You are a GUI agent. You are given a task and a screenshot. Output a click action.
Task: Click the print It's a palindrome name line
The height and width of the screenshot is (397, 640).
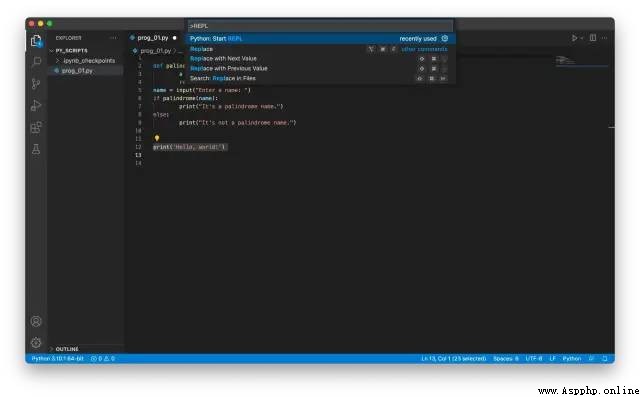pyautogui.click(x=231, y=106)
